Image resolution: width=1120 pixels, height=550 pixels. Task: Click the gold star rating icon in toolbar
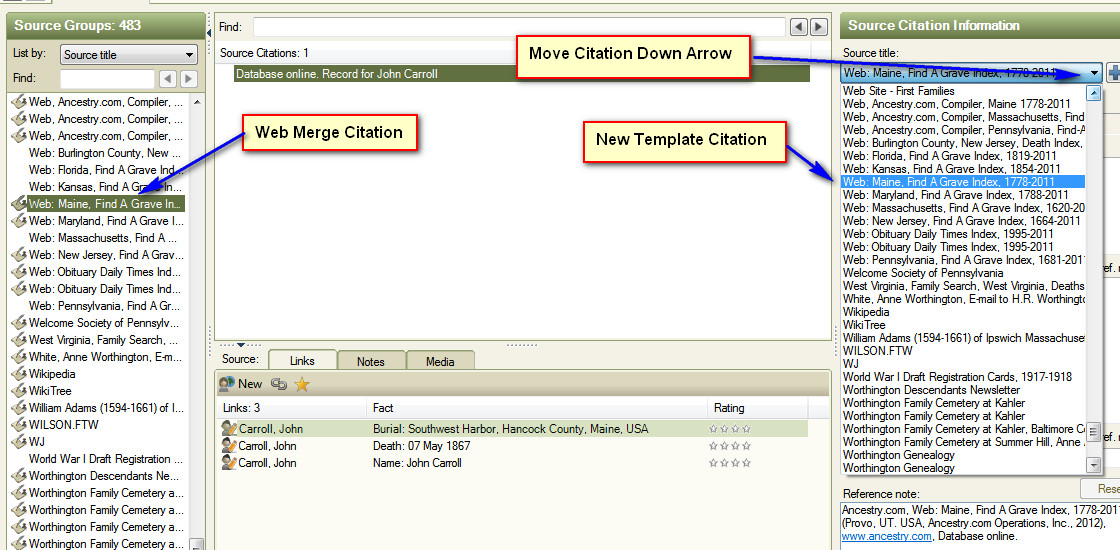[x=302, y=384]
